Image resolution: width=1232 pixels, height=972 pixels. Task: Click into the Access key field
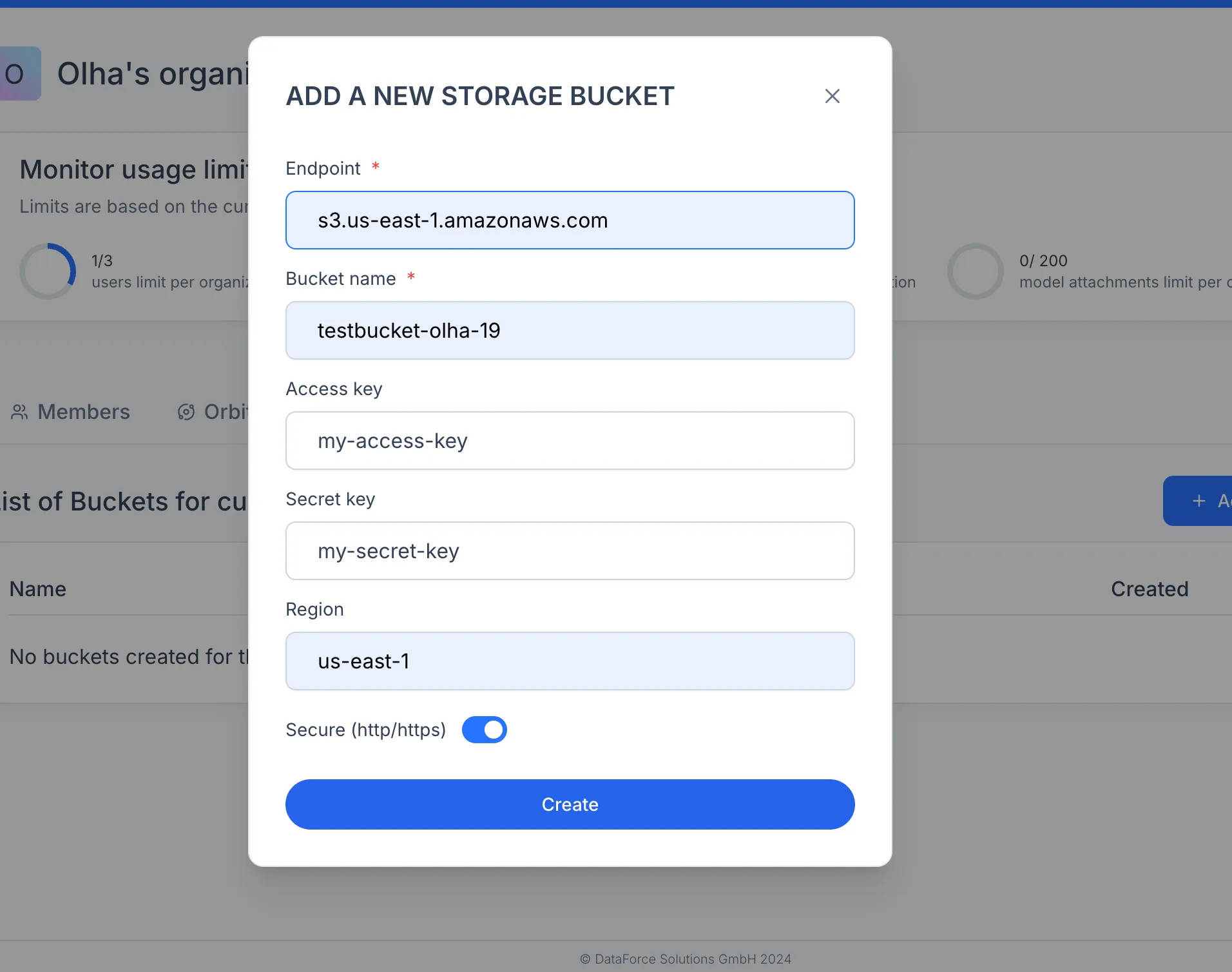pyautogui.click(x=570, y=440)
